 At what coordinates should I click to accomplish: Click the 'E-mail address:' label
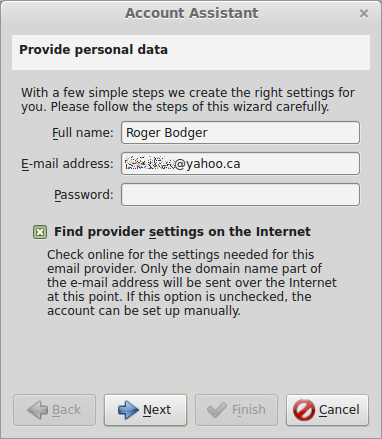67,164
